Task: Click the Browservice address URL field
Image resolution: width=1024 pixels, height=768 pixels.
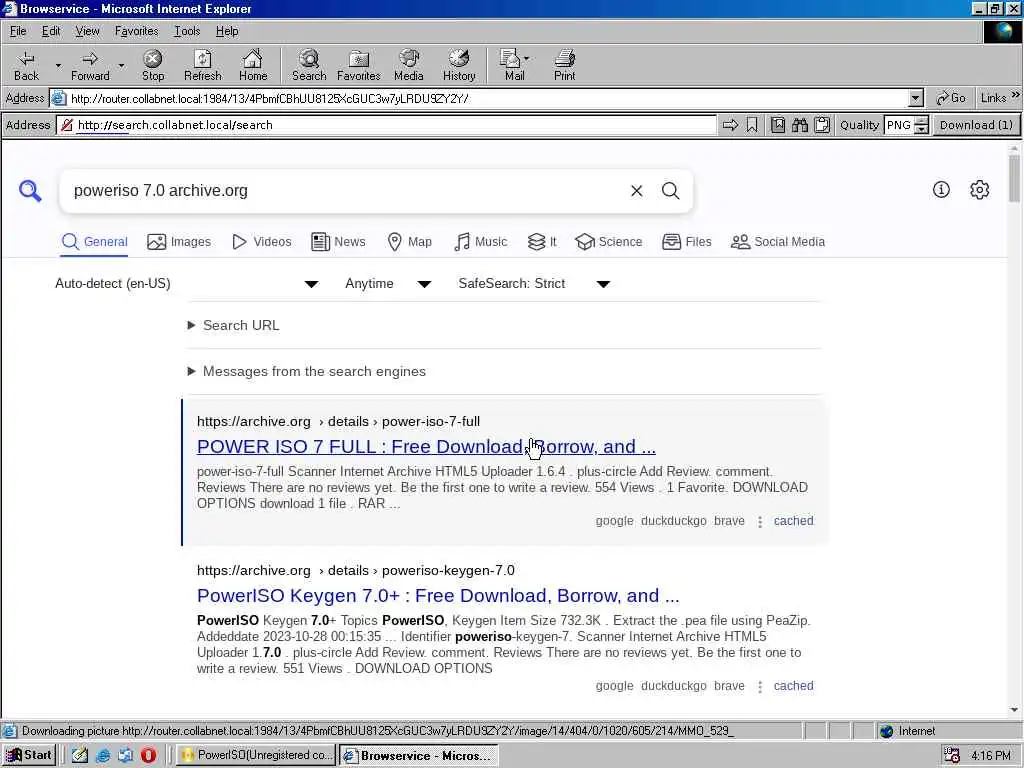Action: click(395, 125)
